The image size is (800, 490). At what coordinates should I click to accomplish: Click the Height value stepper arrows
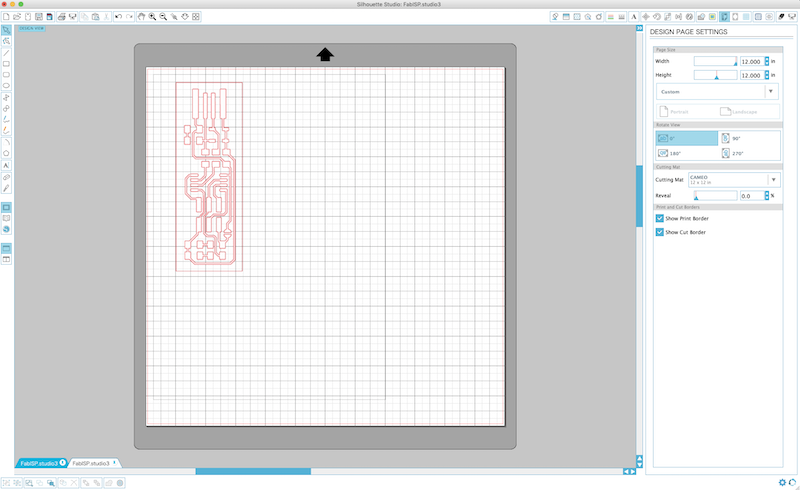click(767, 75)
